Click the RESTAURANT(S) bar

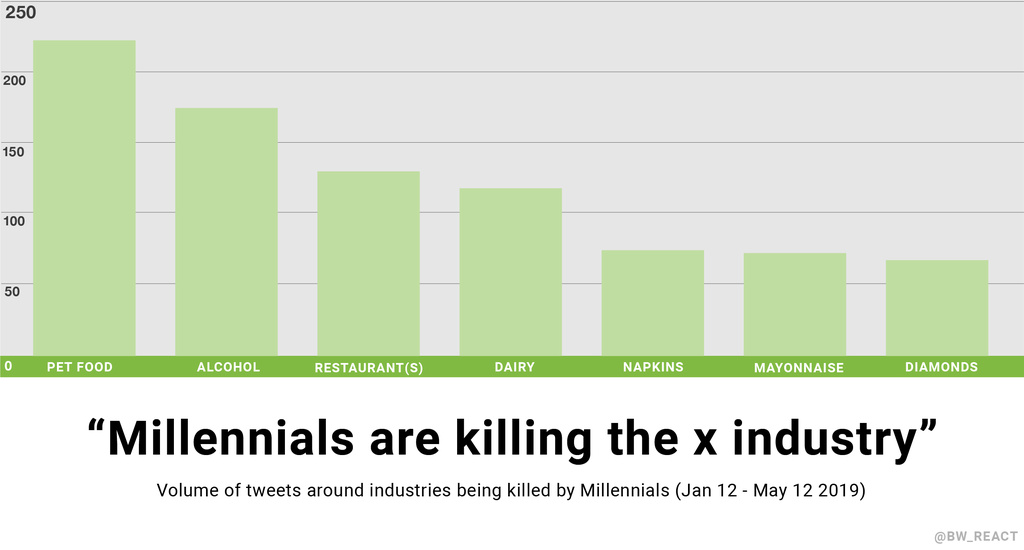click(x=368, y=263)
